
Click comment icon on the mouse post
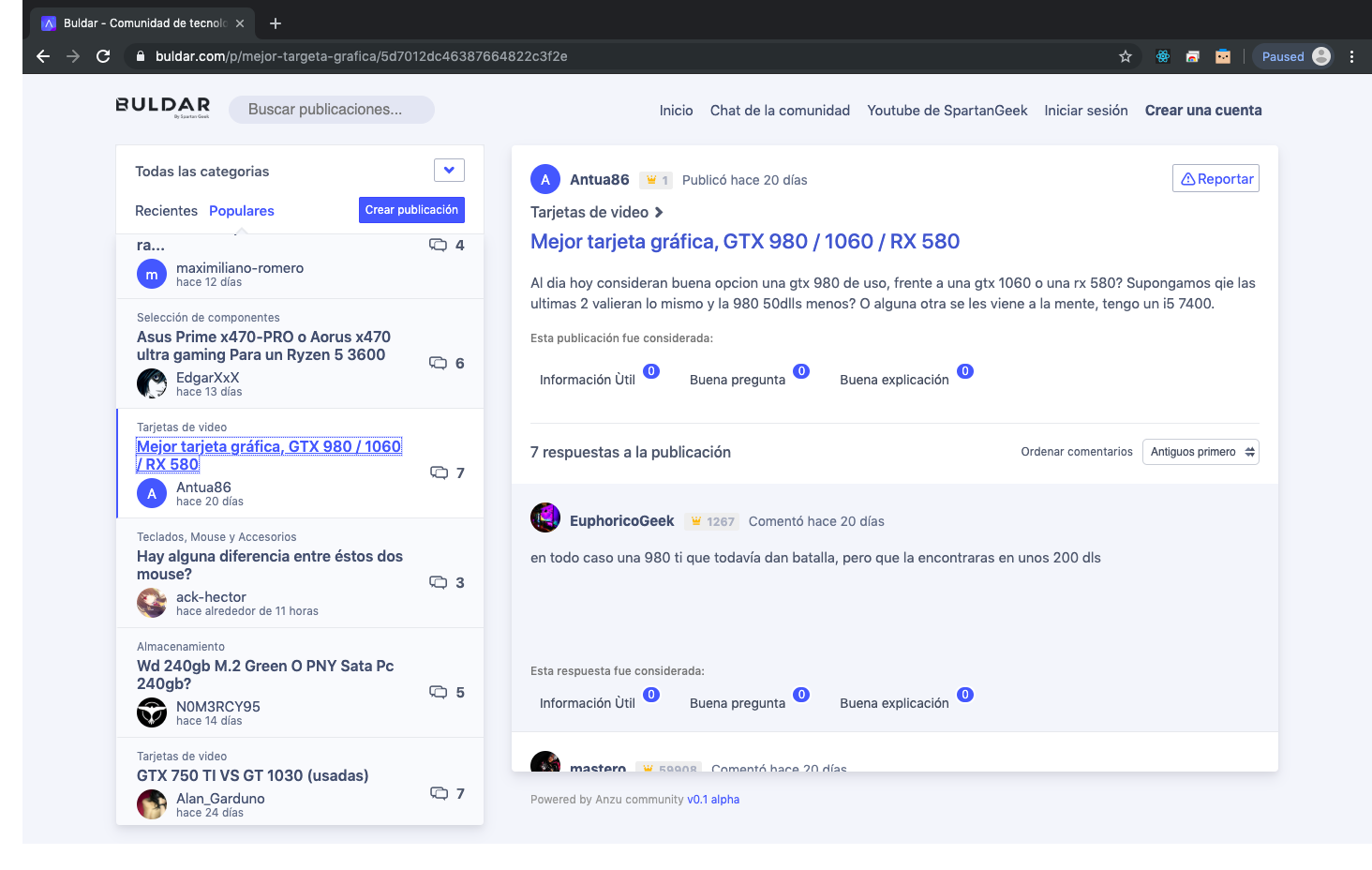point(438,582)
